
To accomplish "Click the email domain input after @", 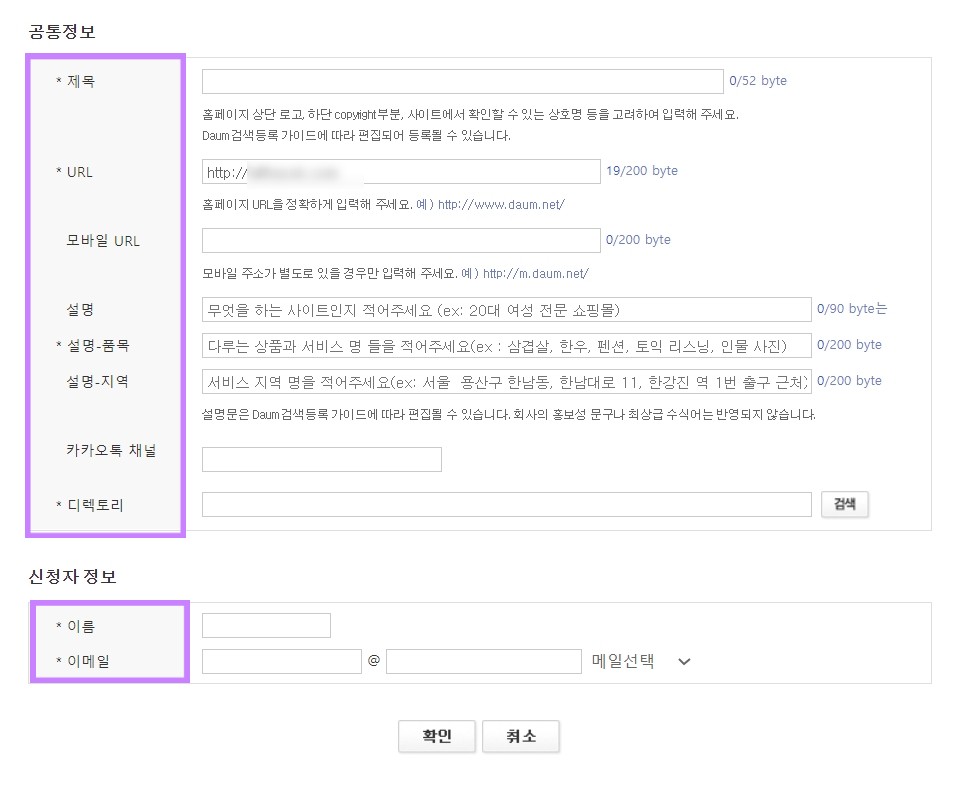I will [x=483, y=661].
